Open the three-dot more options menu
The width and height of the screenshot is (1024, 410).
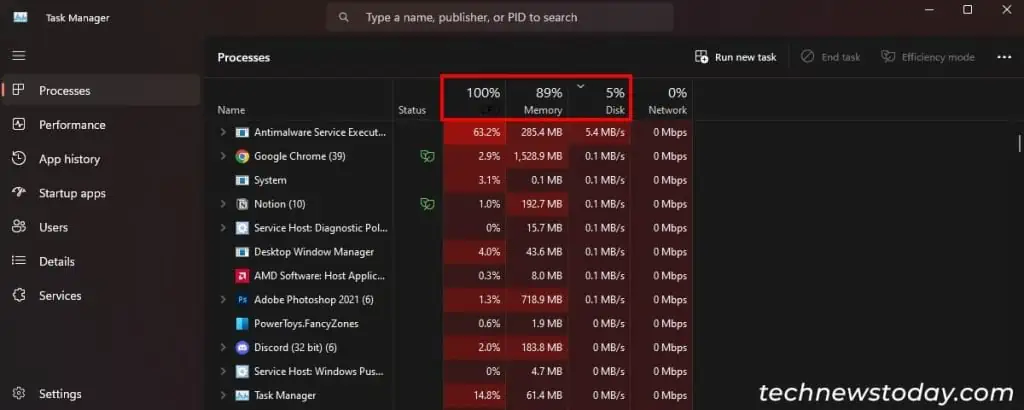(1004, 57)
